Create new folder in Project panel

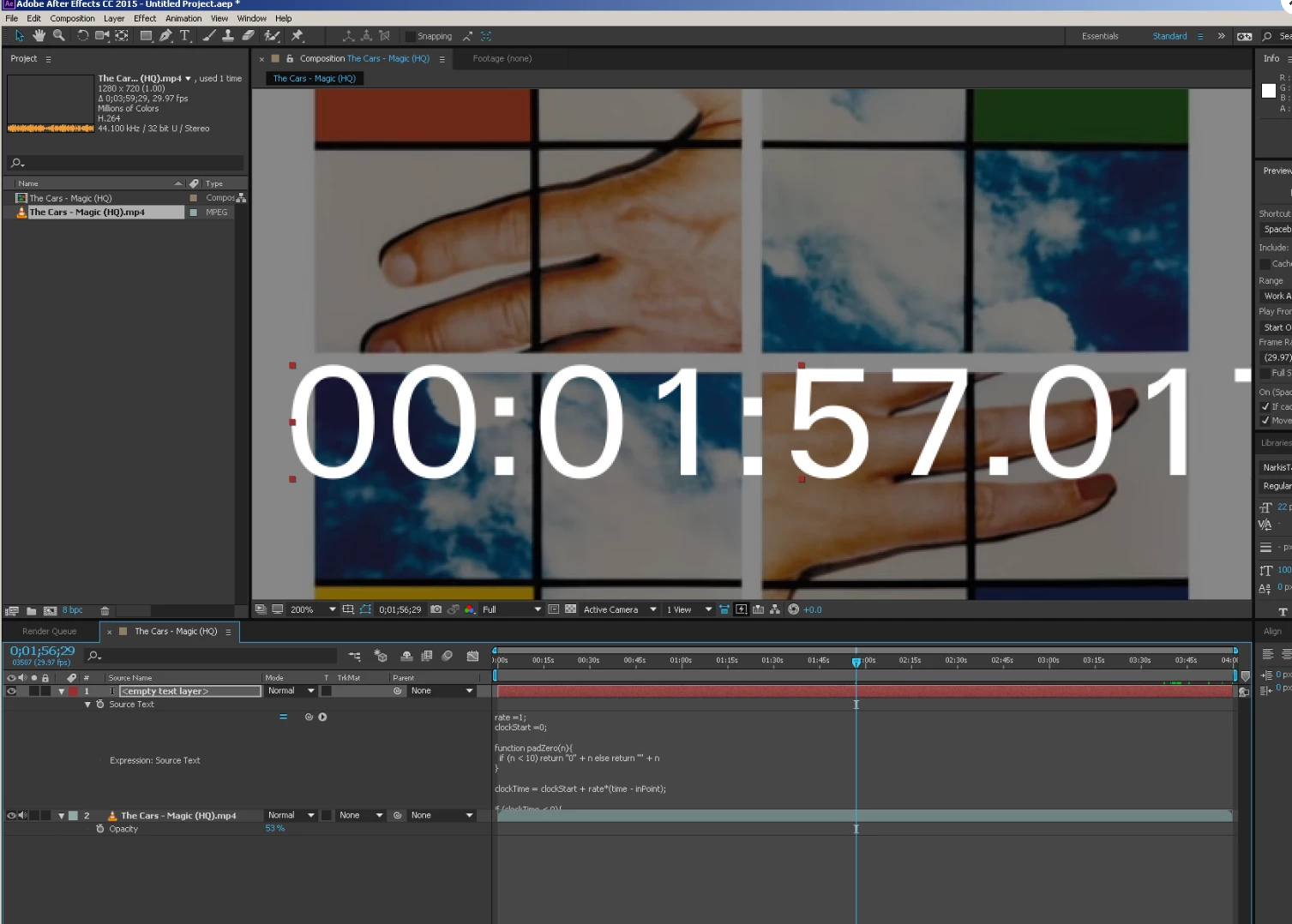pos(32,611)
